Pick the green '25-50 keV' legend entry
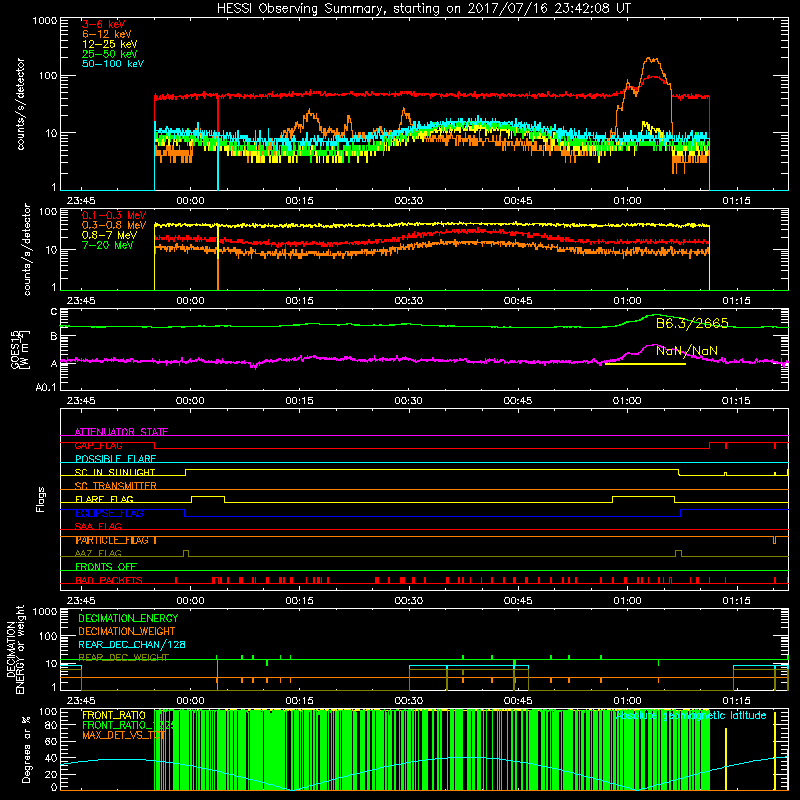 [110, 54]
